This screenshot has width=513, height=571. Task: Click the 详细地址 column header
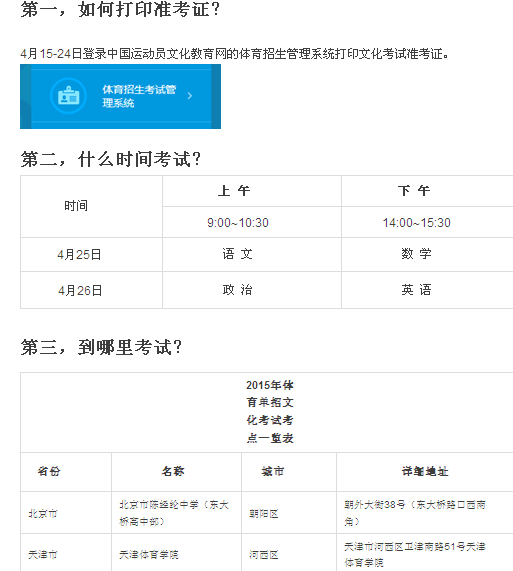click(425, 472)
